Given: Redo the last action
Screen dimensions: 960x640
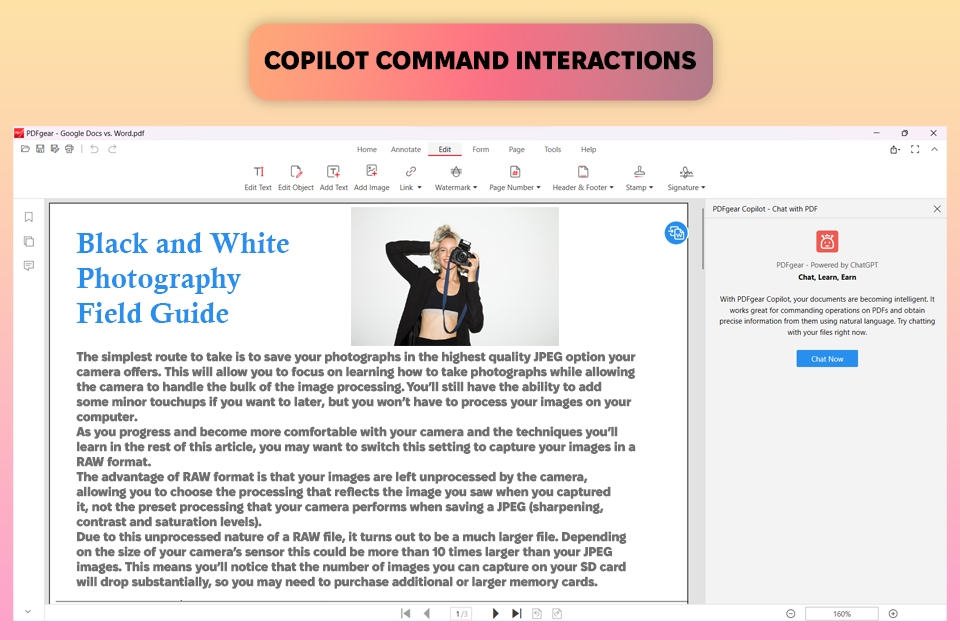Looking at the screenshot, I should click(112, 149).
